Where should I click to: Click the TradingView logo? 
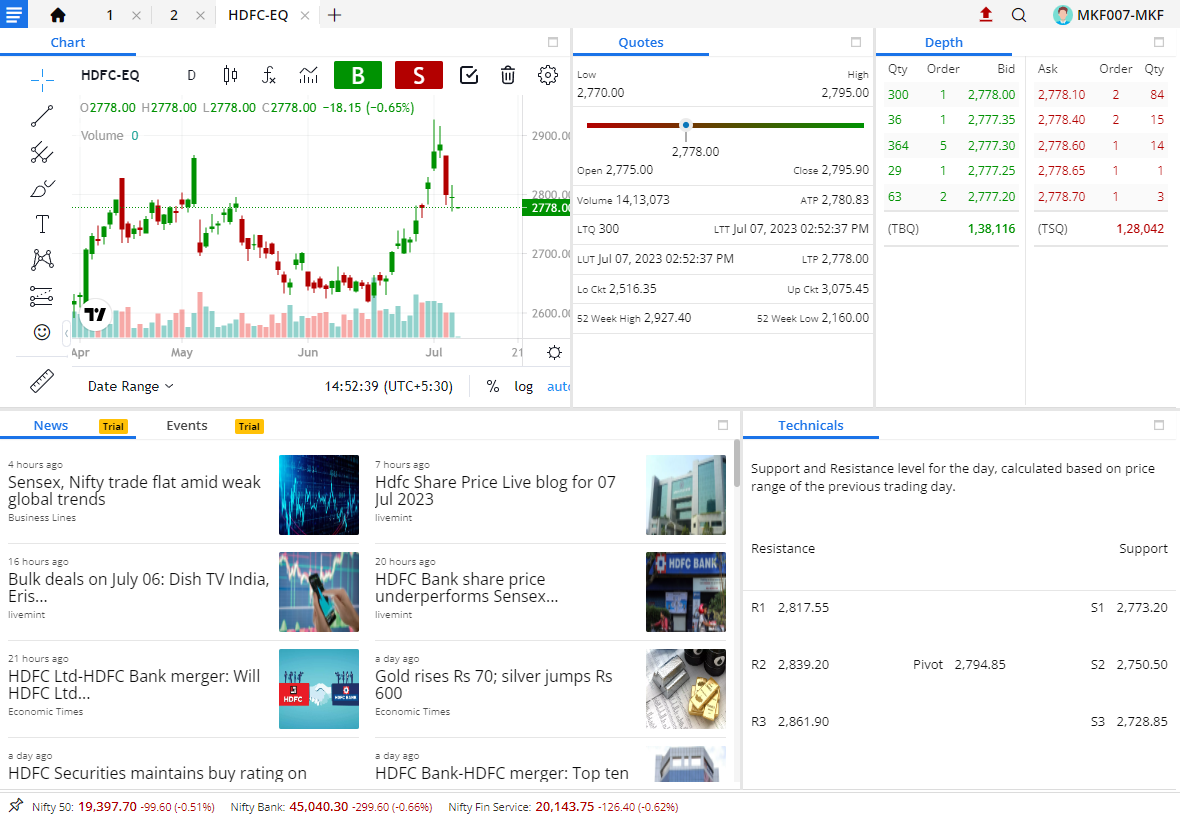[x=96, y=314]
